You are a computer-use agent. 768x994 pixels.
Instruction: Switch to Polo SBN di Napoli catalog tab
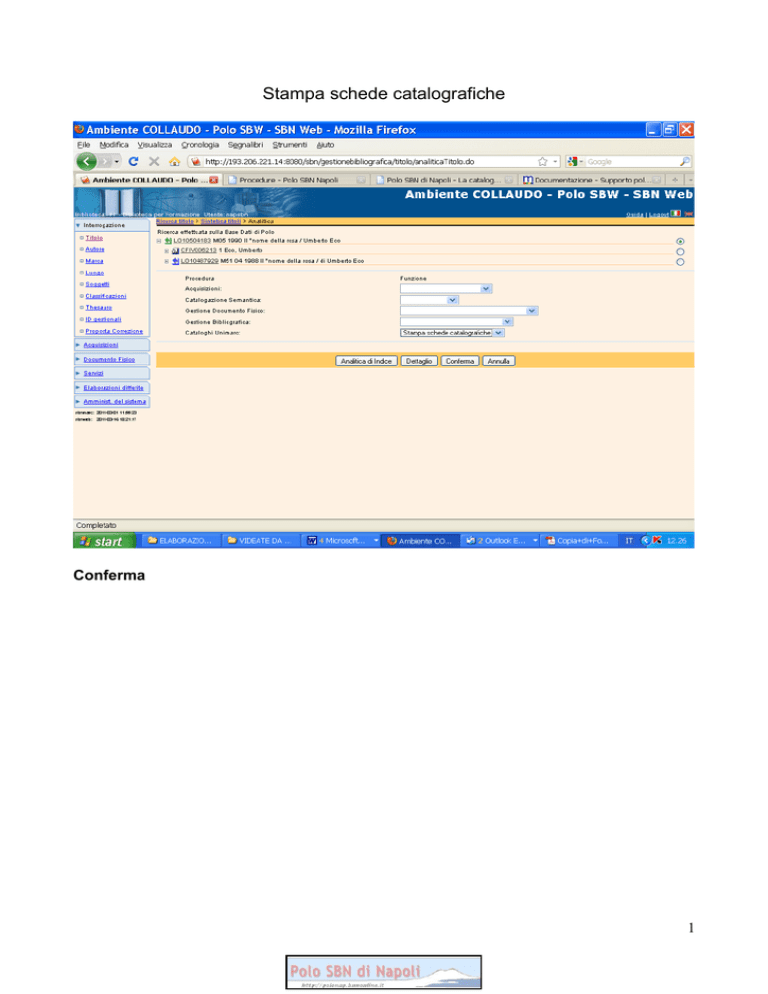pyautogui.click(x=444, y=180)
